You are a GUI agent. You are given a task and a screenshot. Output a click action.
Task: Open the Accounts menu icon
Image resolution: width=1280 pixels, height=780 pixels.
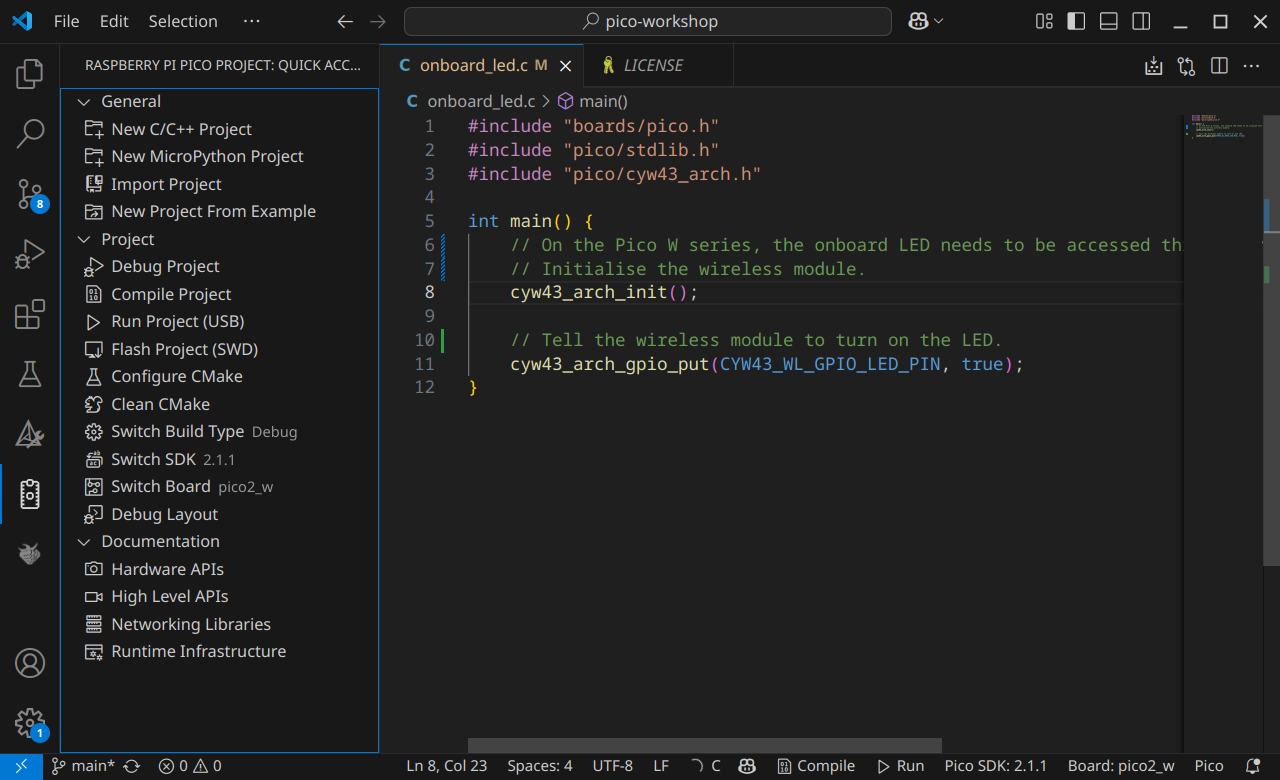30,663
